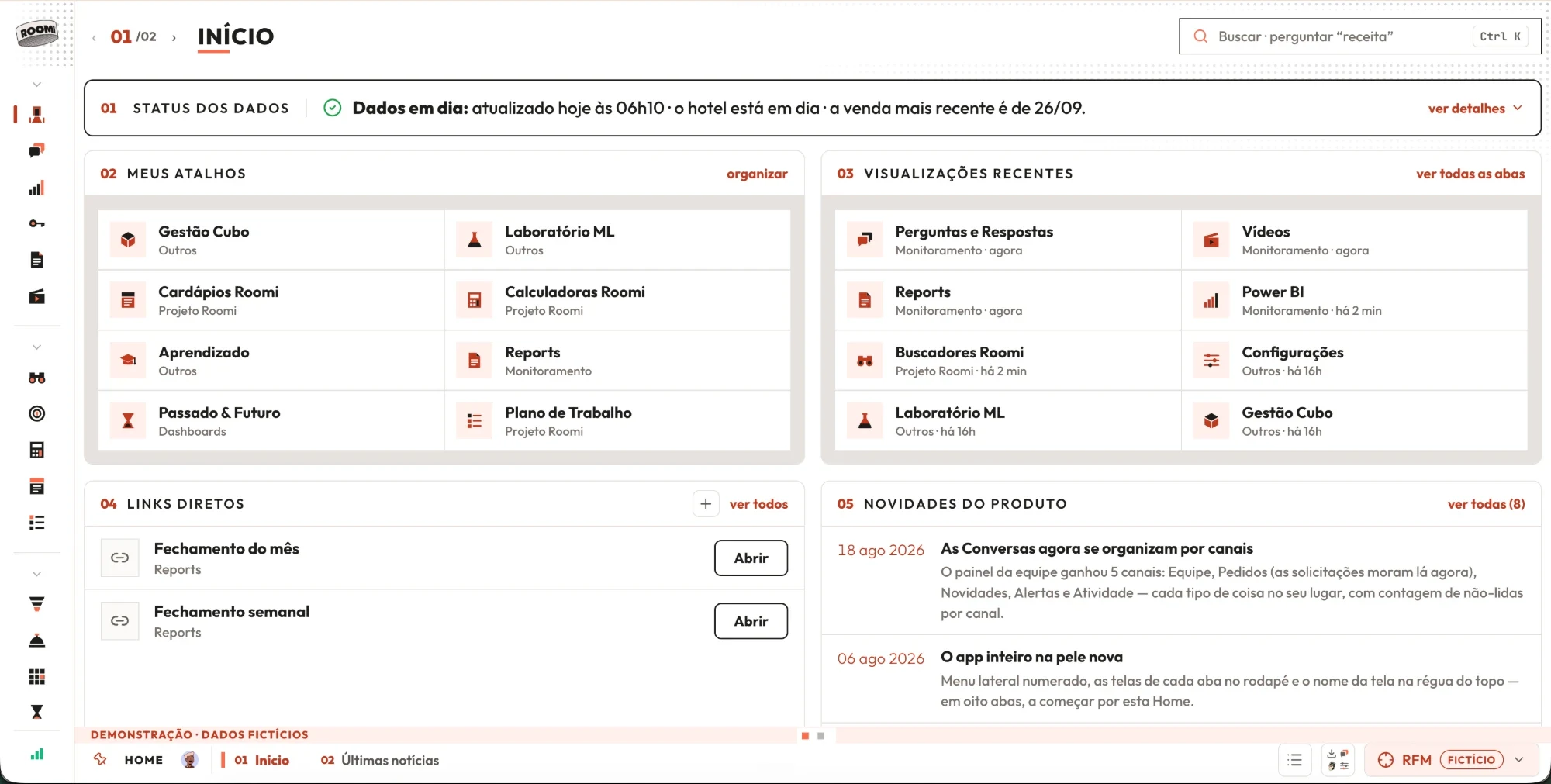The height and width of the screenshot is (784, 1551).
Task: Click the organizar link in Meus Atalhos
Action: pos(757,174)
